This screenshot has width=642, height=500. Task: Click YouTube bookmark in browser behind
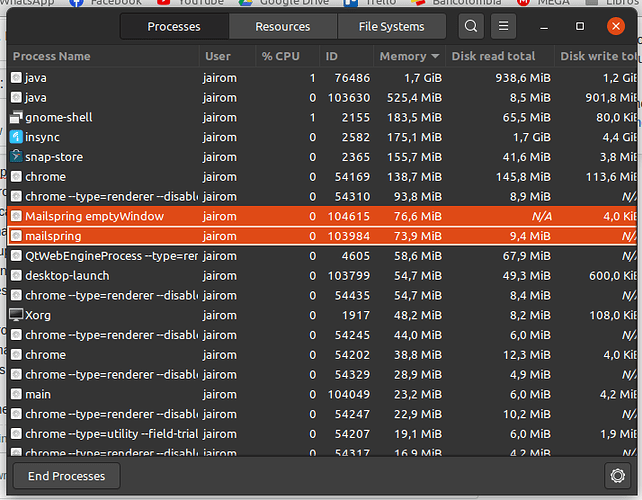[191, 2]
